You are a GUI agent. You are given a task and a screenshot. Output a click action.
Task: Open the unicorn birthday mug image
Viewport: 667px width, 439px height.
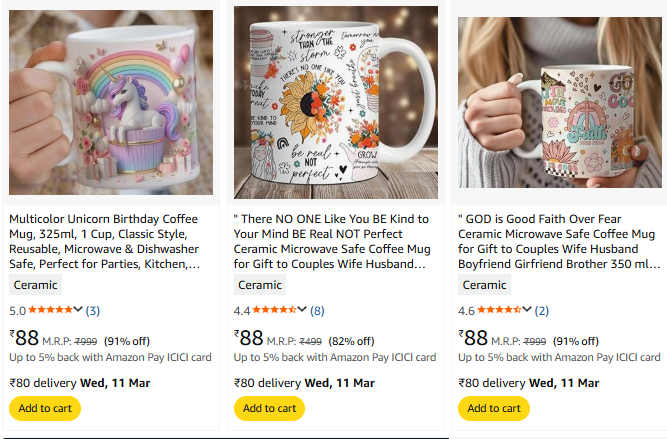[111, 103]
